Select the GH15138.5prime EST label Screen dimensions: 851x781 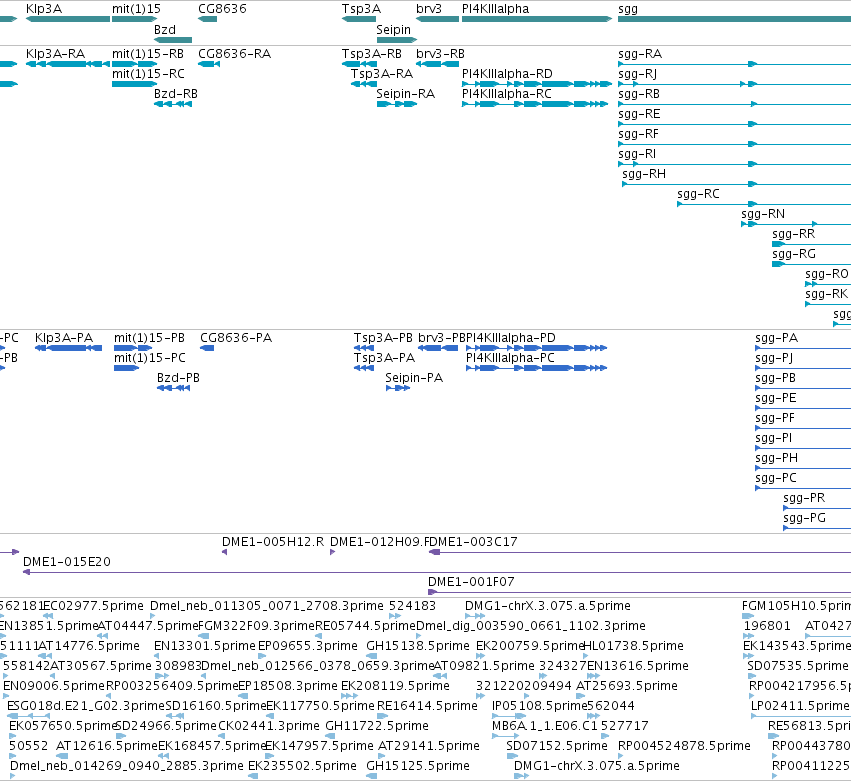(x=418, y=646)
